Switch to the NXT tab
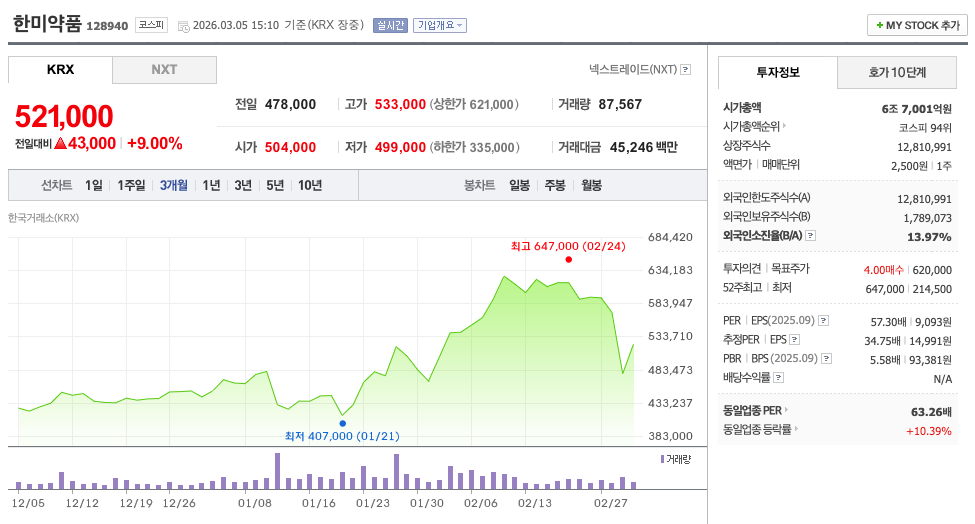 coord(164,70)
